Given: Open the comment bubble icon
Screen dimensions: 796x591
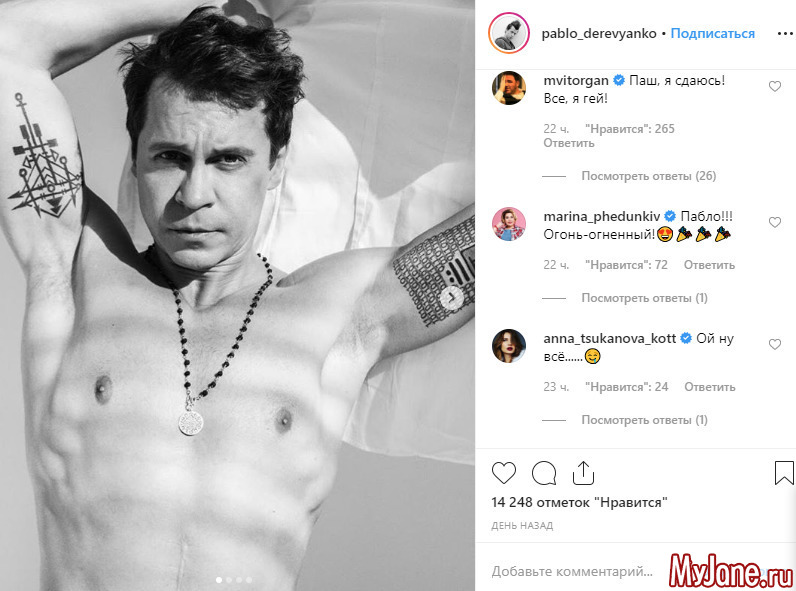Looking at the screenshot, I should 544,473.
